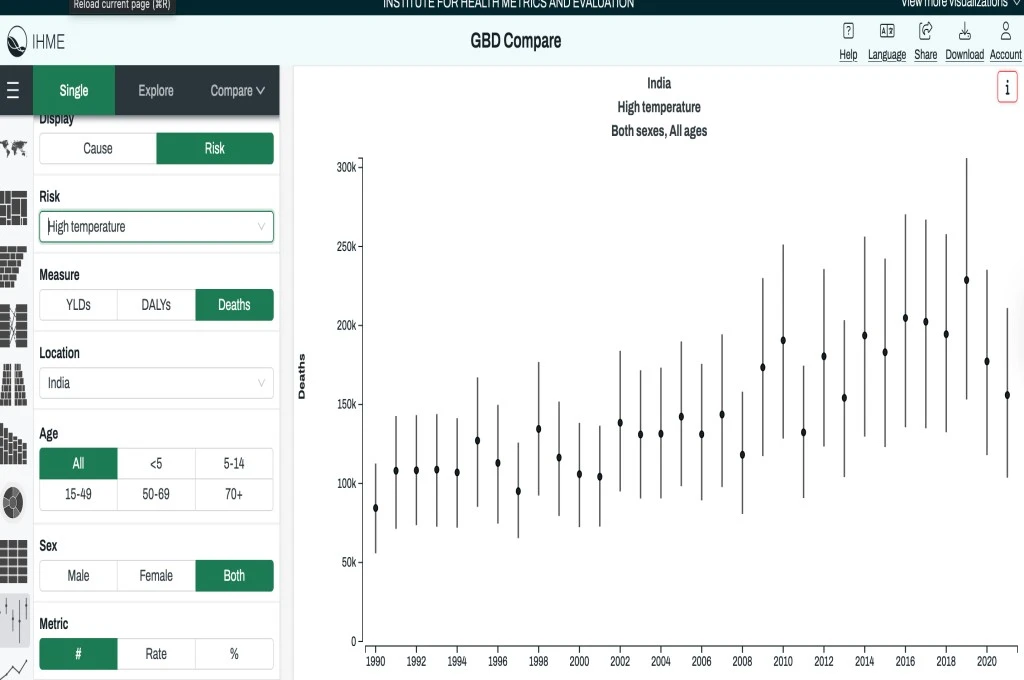Image resolution: width=1024 pixels, height=680 pixels.
Task: Open the hamburger menu in sidebar
Action: tap(13, 91)
